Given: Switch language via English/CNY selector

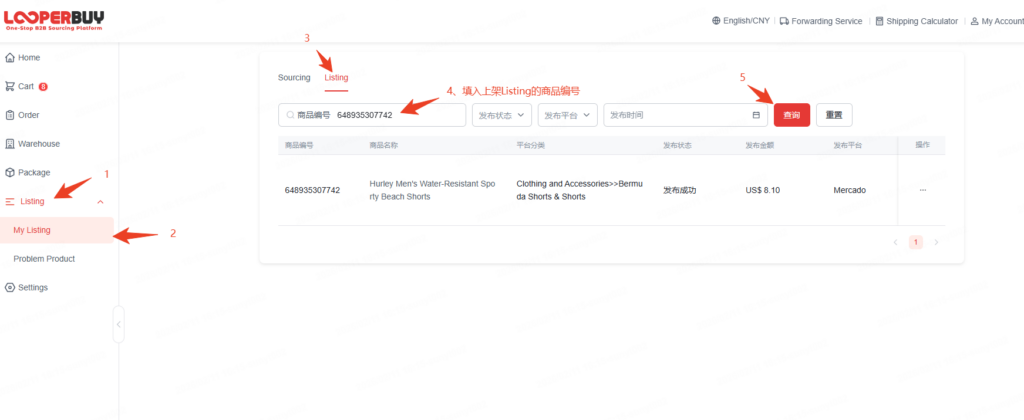Looking at the screenshot, I should 741,21.
